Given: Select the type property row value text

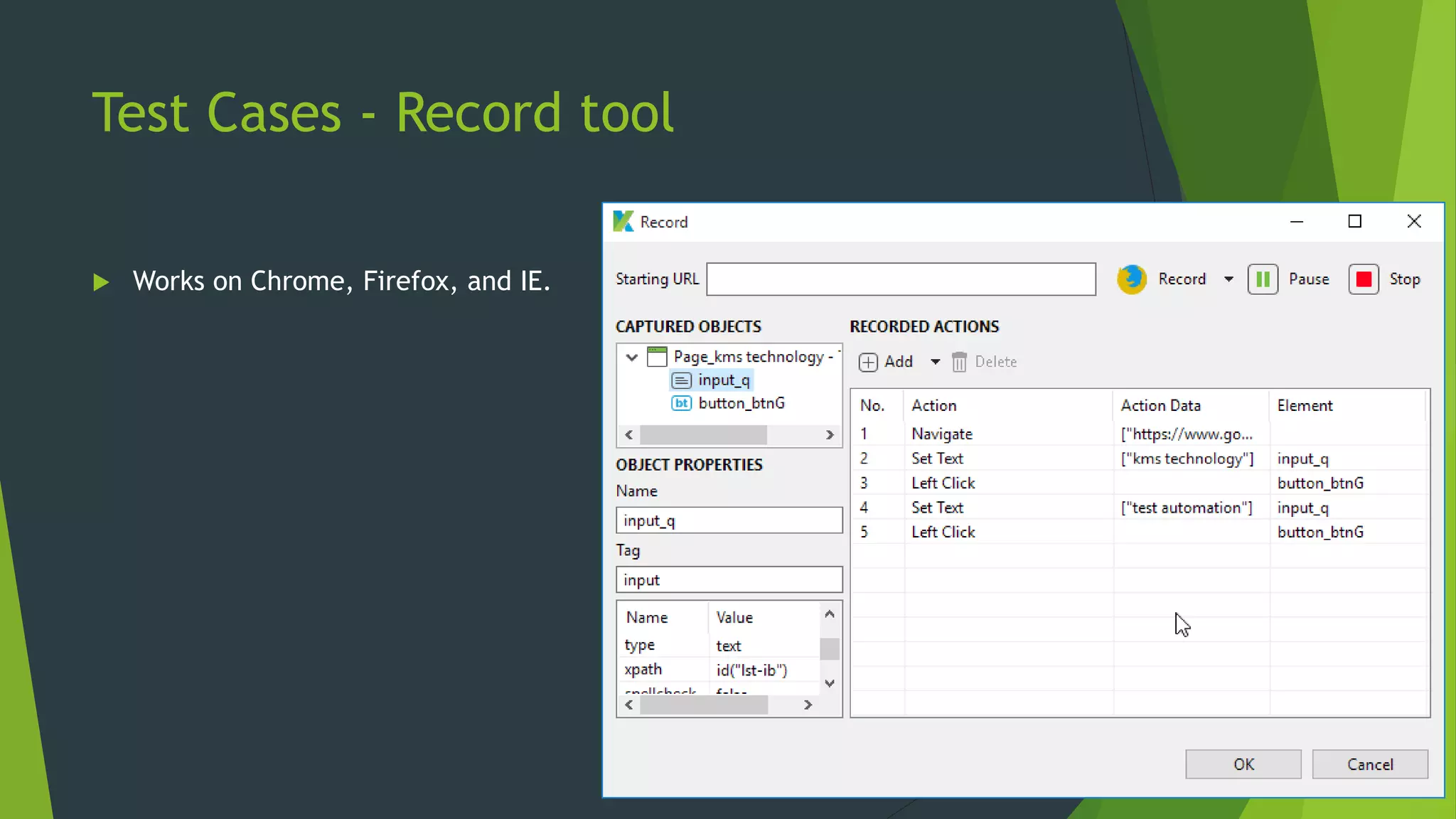Looking at the screenshot, I should click(x=729, y=646).
